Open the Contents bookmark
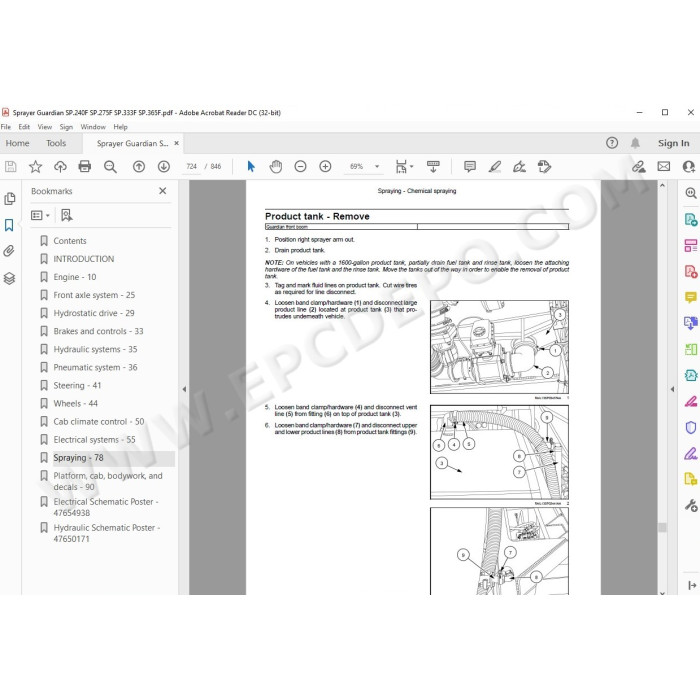This screenshot has height=700, width=700. point(70,241)
